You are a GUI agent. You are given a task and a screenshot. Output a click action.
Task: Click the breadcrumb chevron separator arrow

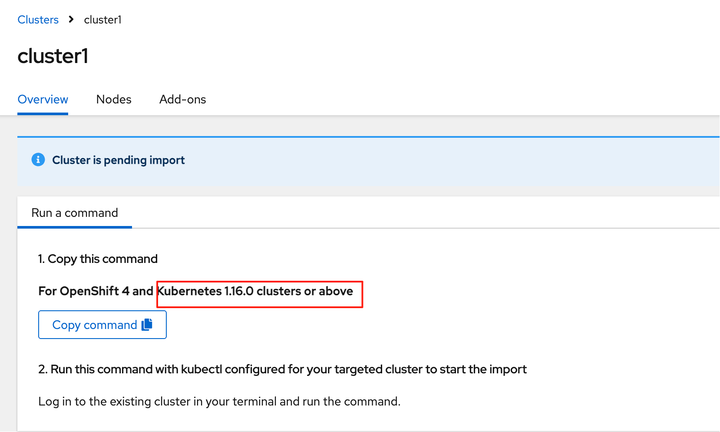71,20
